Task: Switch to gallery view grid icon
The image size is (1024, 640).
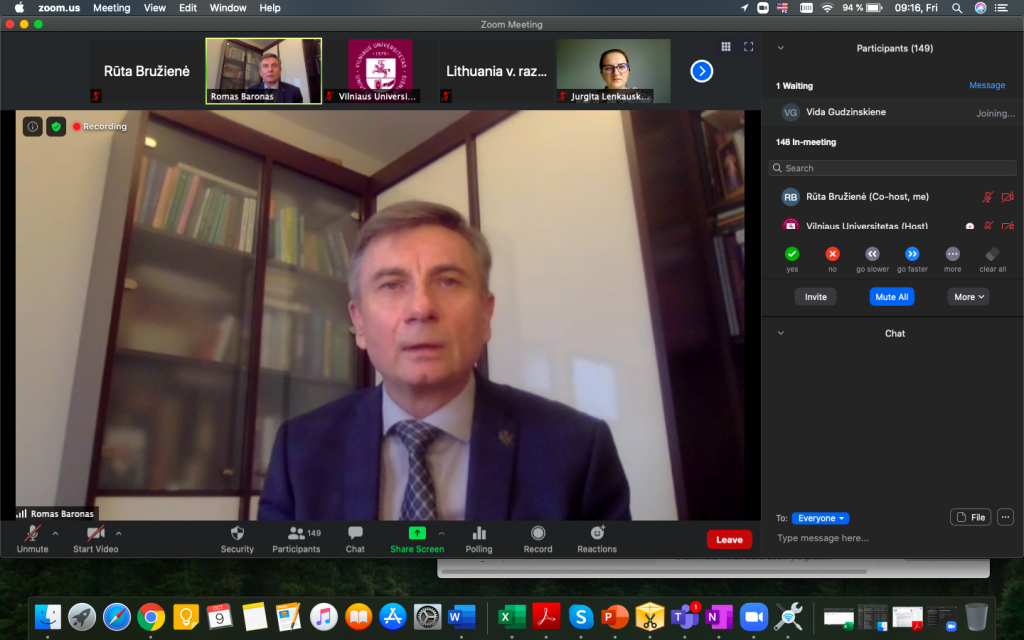Action: 726,47
